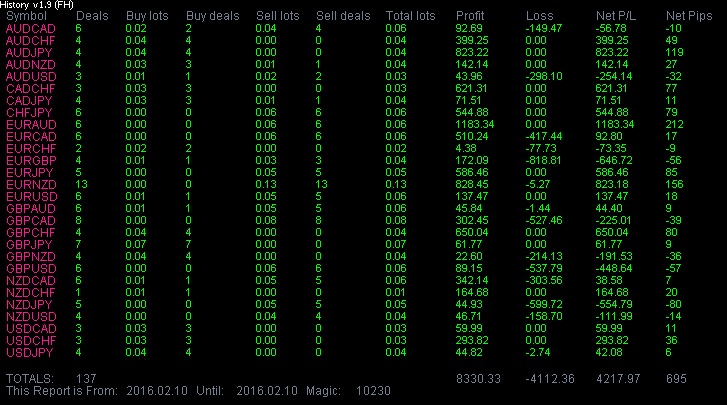Click the Sell lots column header
The height and width of the screenshot is (405, 727).
click(278, 16)
